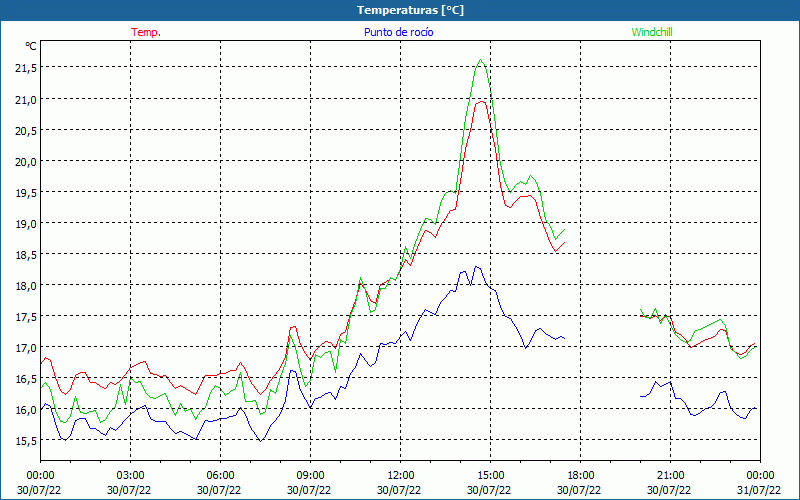Screen dimensions: 800x500
Task: Click the 18:00 time axis label
Action: pyautogui.click(x=581, y=476)
